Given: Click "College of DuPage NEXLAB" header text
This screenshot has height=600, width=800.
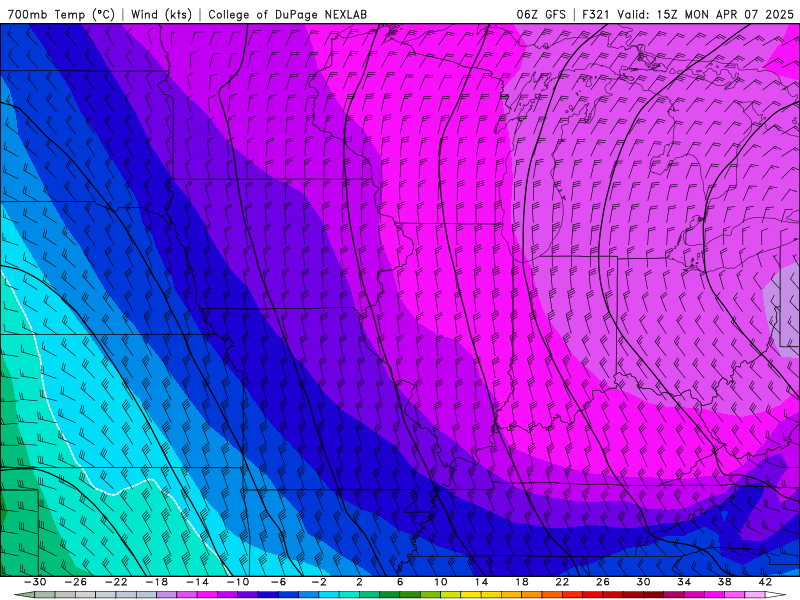Looking at the screenshot, I should (287, 14).
